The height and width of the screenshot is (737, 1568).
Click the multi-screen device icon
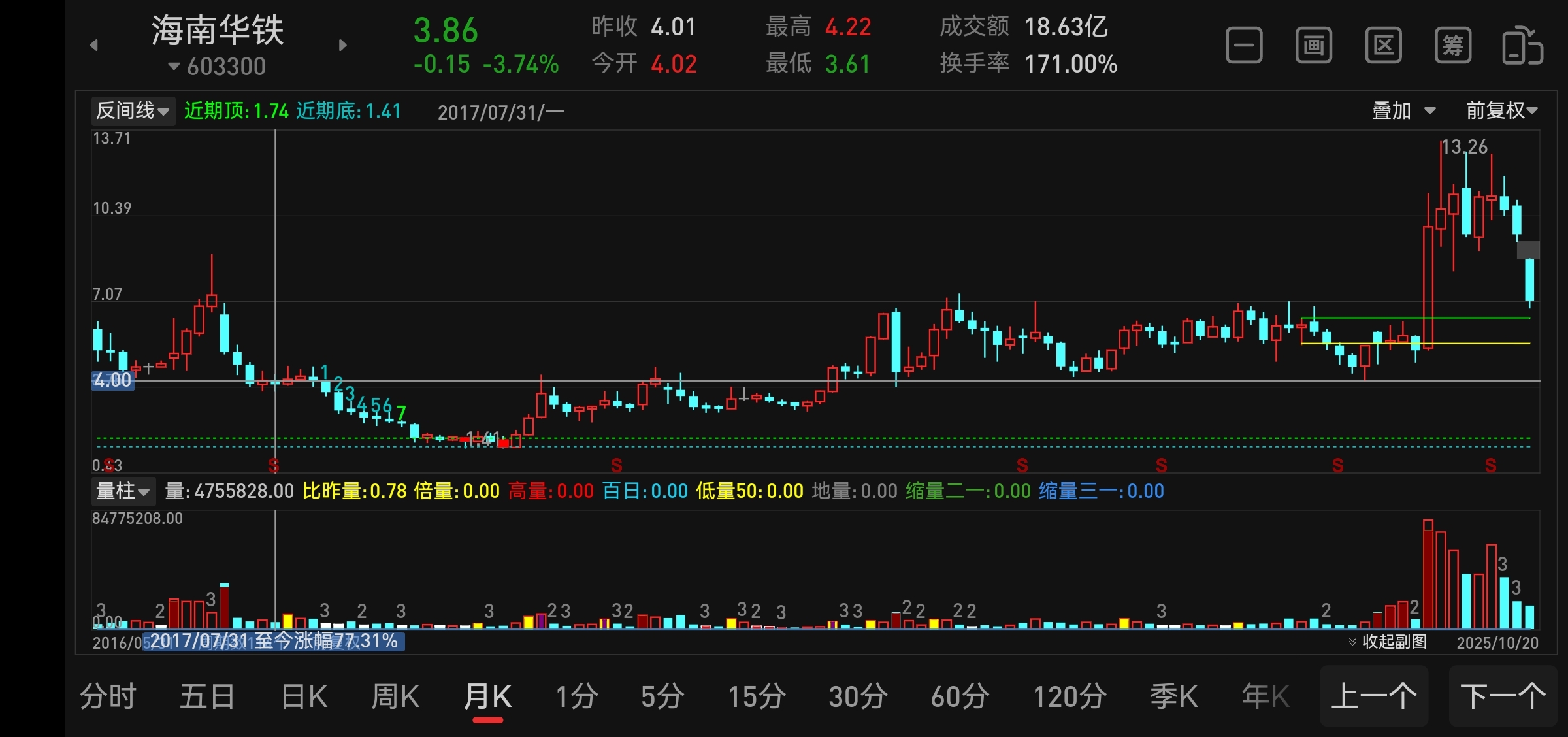(x=1522, y=46)
